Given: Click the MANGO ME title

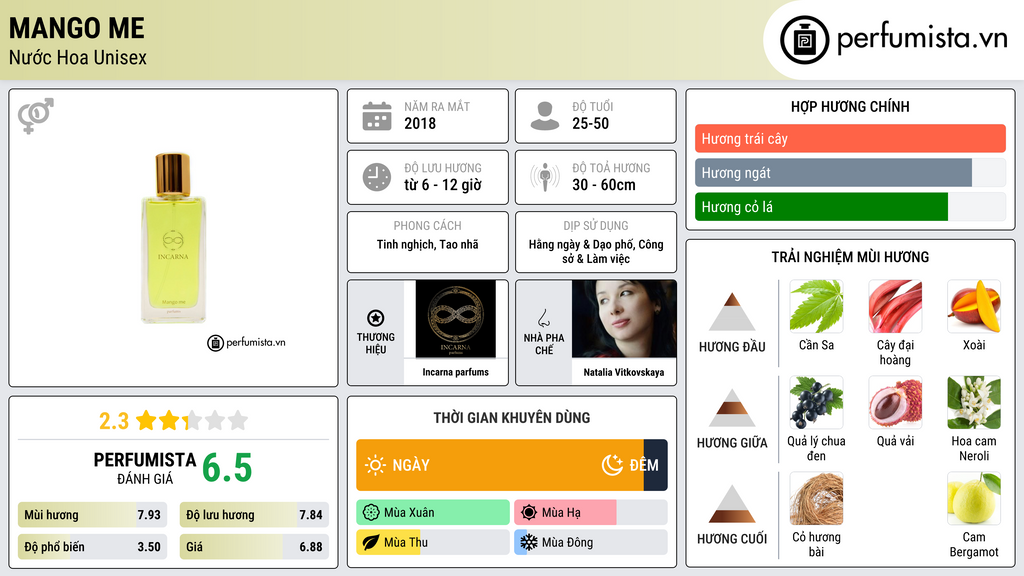Looking at the screenshot, I should click(76, 28).
